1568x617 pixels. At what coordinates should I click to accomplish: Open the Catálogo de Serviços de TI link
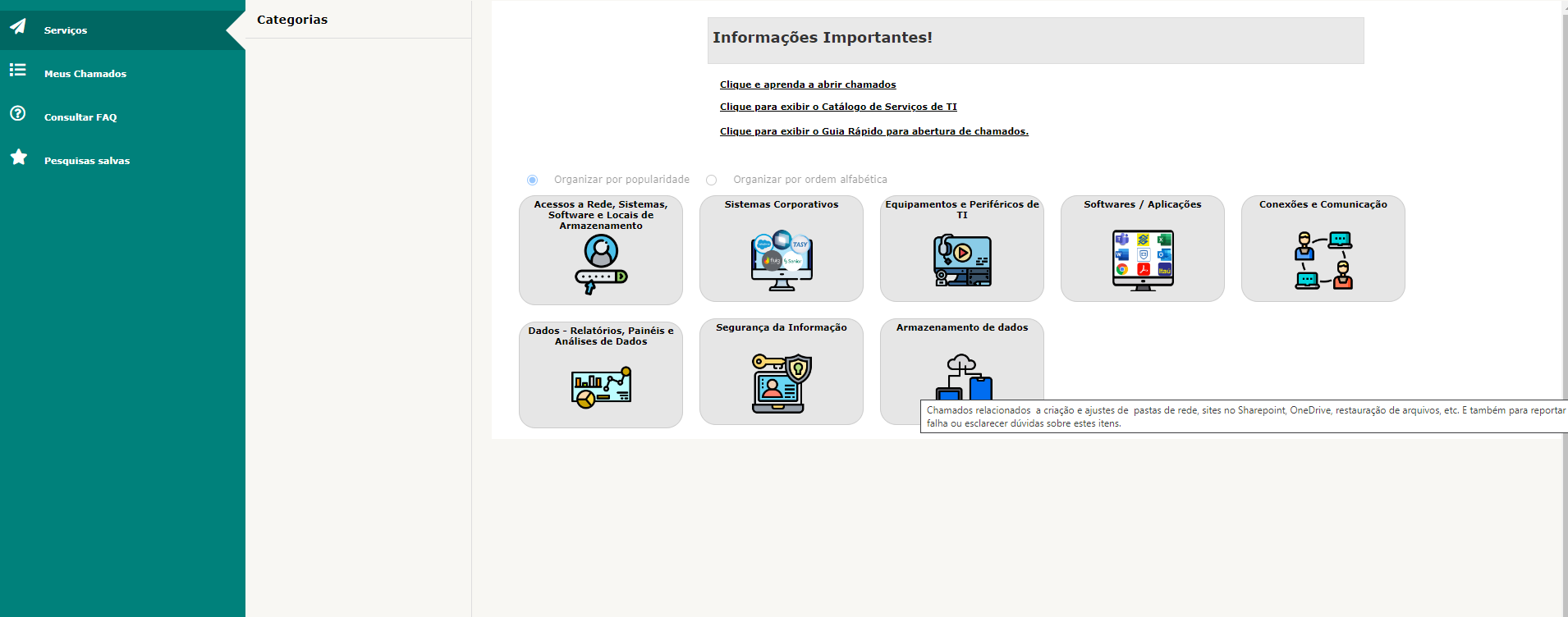point(838,107)
